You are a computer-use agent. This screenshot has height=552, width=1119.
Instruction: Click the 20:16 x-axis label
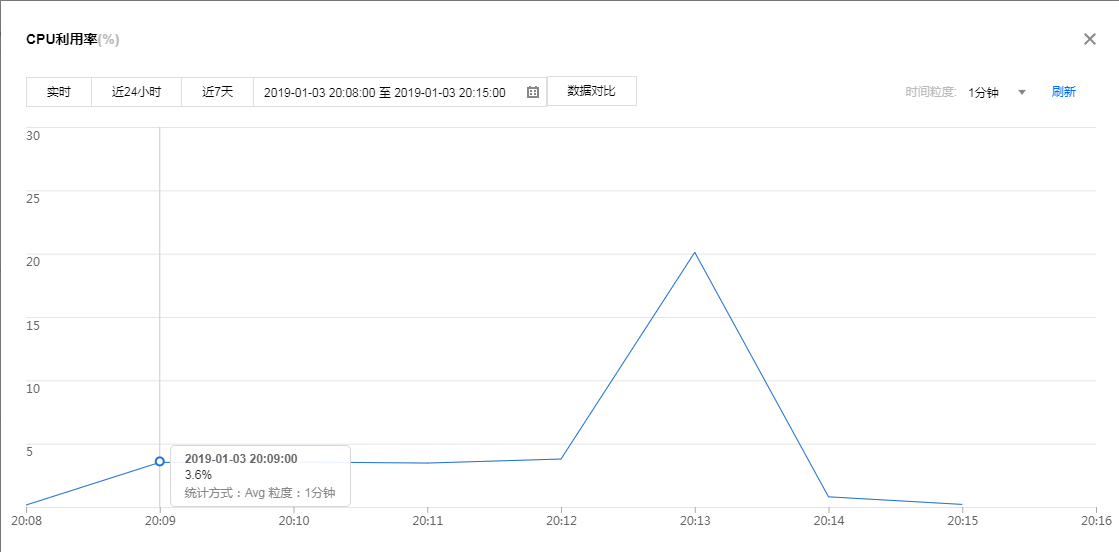(x=1096, y=521)
